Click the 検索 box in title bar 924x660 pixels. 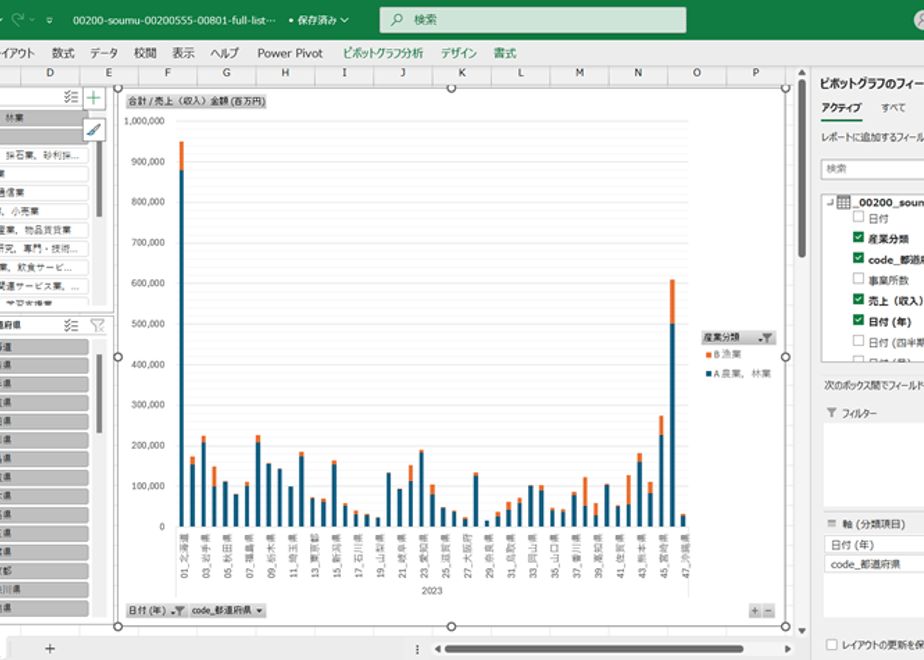click(x=533, y=20)
